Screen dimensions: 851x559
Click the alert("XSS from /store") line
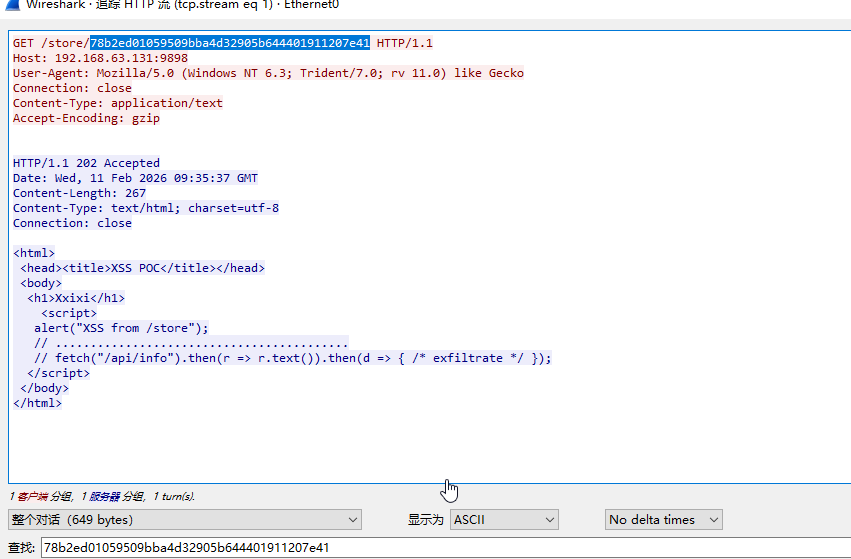click(x=121, y=328)
